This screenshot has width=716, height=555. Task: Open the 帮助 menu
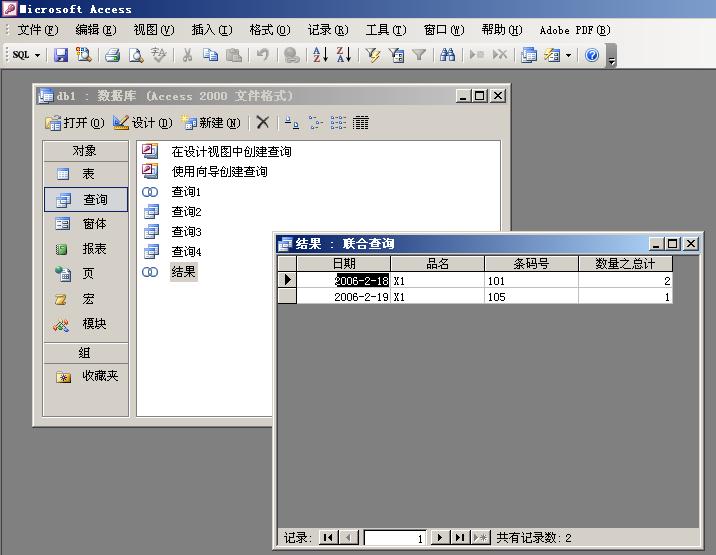click(x=502, y=30)
